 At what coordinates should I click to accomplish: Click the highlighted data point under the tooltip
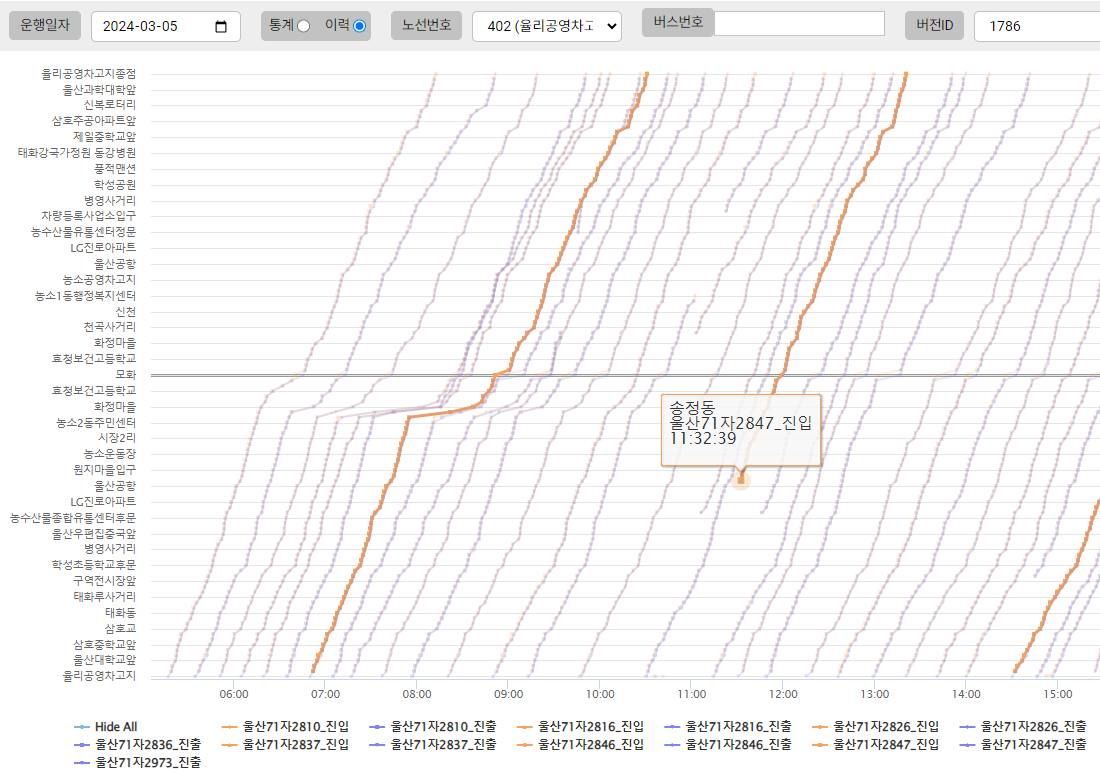coord(741,481)
